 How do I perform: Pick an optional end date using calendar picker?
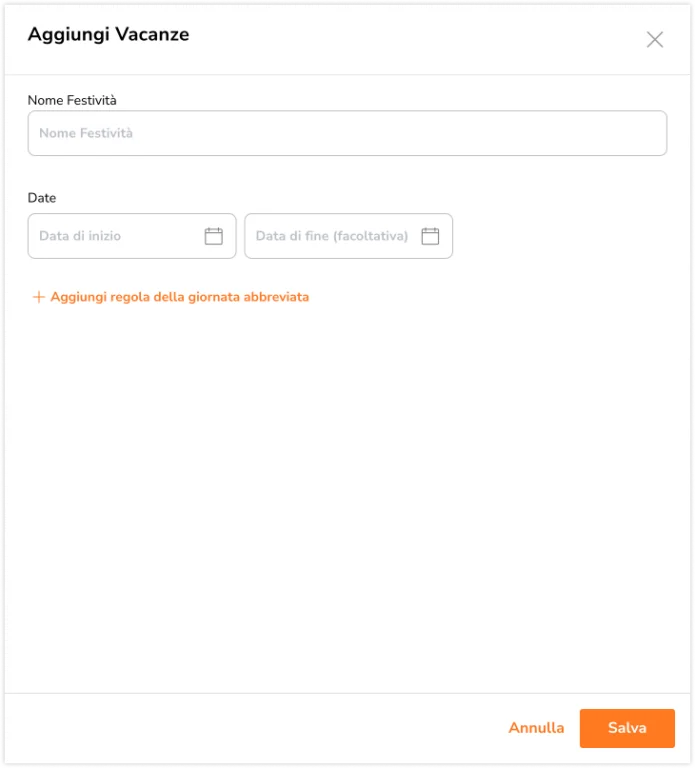[430, 236]
